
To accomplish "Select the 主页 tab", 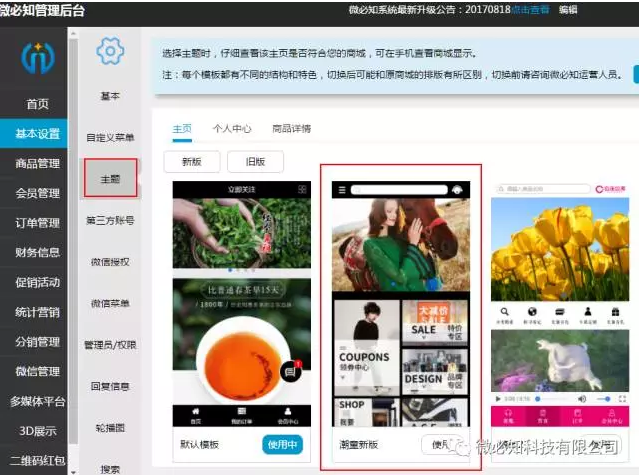I will [182, 129].
